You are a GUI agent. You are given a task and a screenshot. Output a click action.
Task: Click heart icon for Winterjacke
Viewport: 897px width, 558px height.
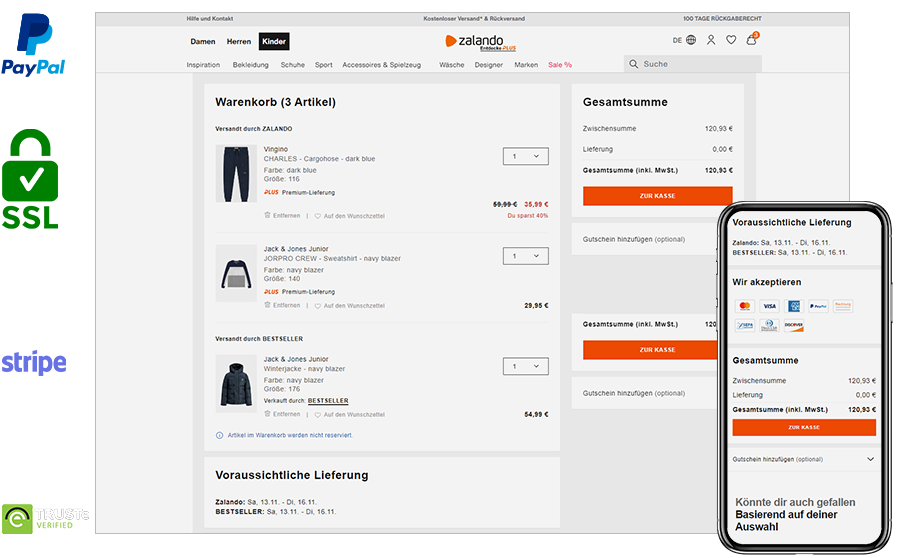tap(317, 415)
